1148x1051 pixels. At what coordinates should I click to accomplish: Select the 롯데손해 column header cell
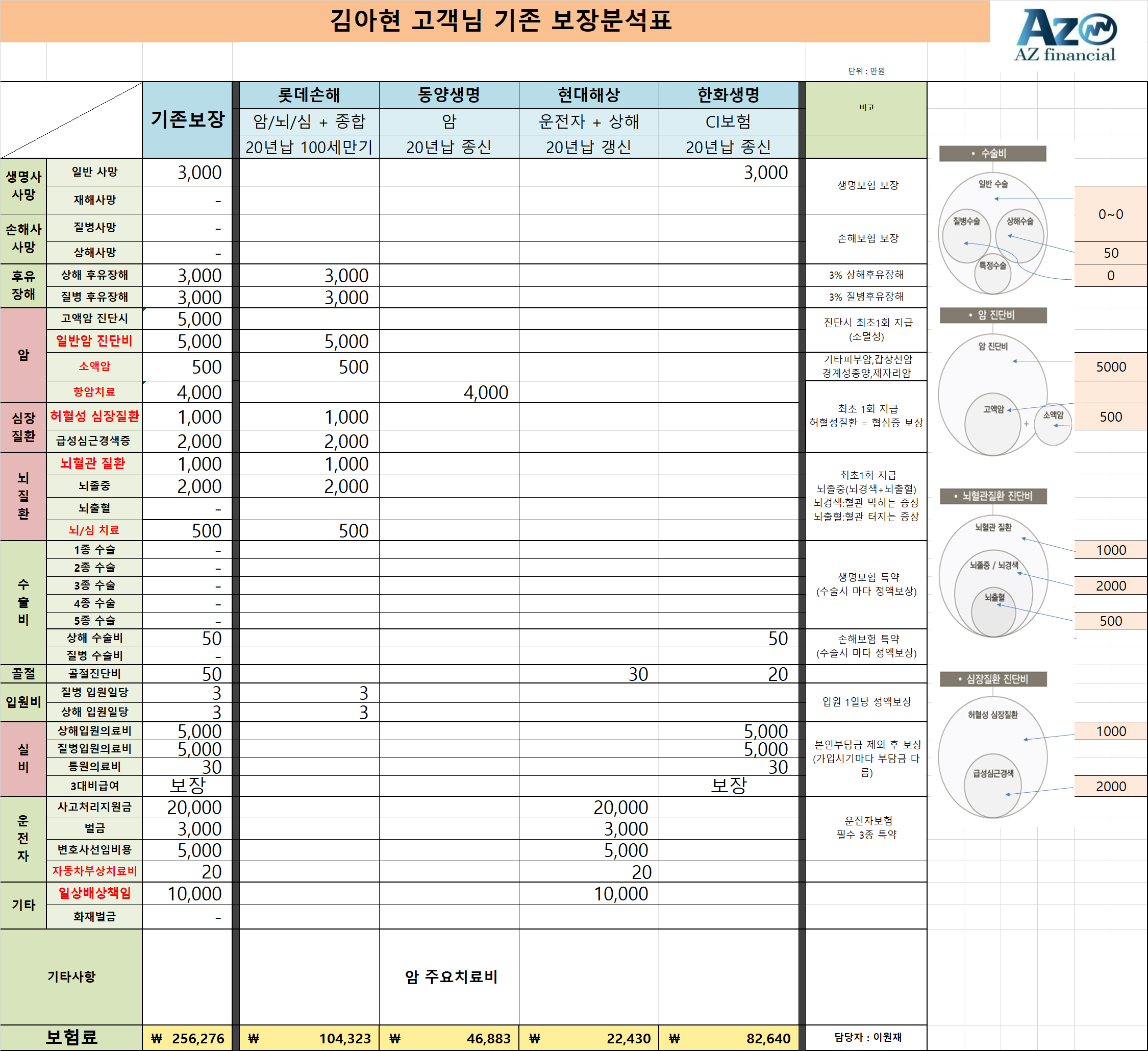click(309, 94)
